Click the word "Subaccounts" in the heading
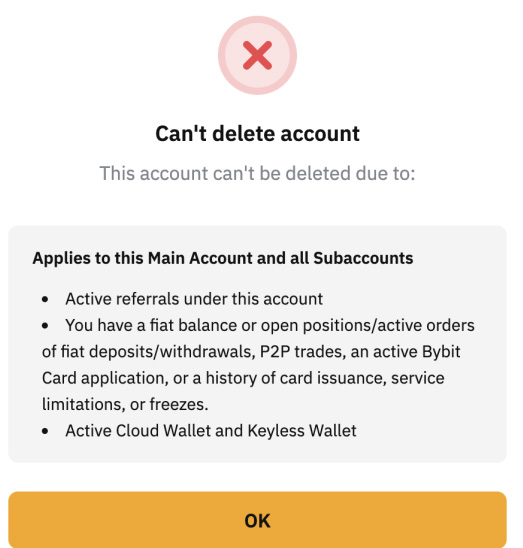 (x=363, y=258)
